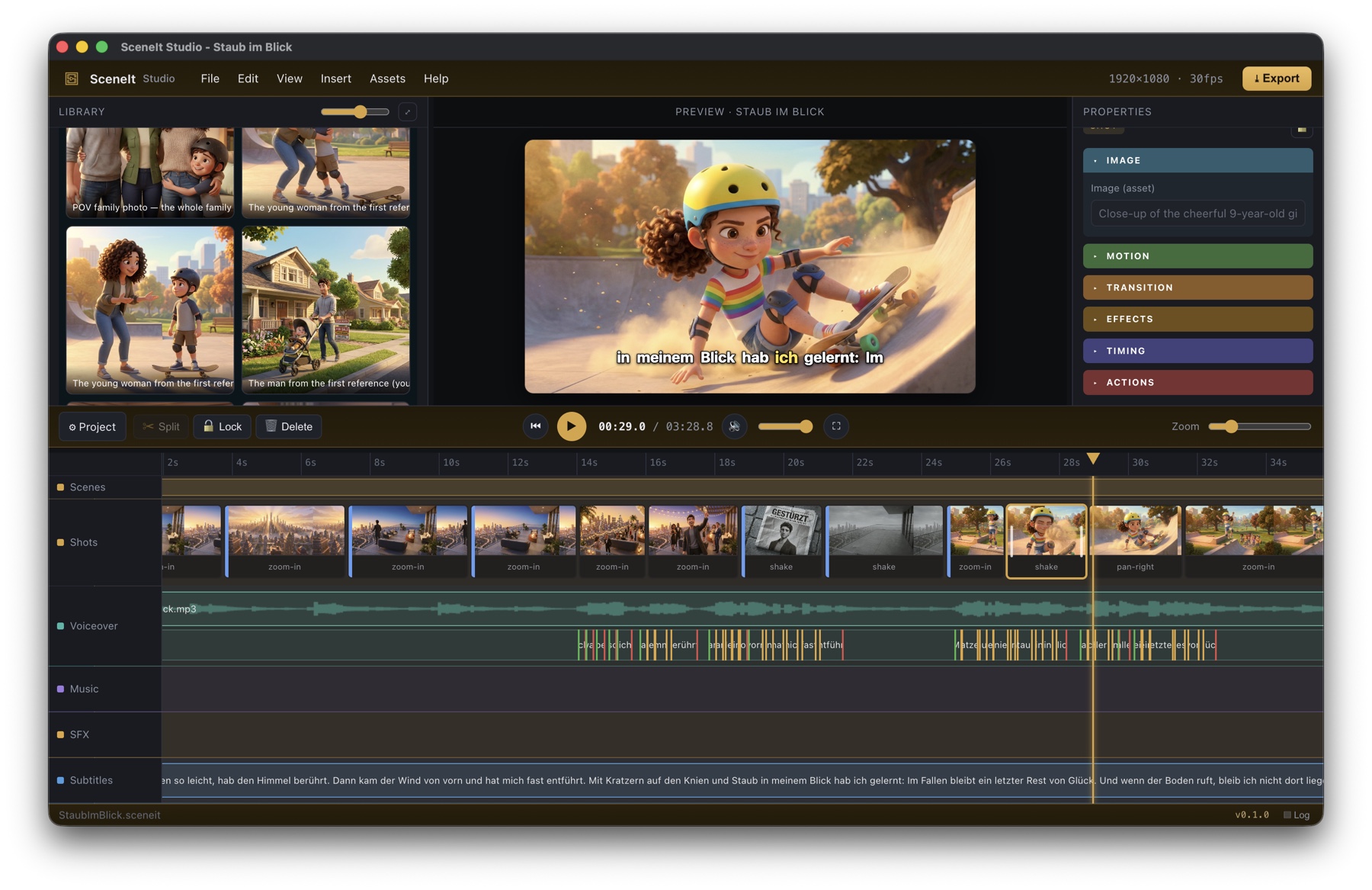Click the current timecode 00:29.0
The height and width of the screenshot is (890, 1372).
click(621, 426)
